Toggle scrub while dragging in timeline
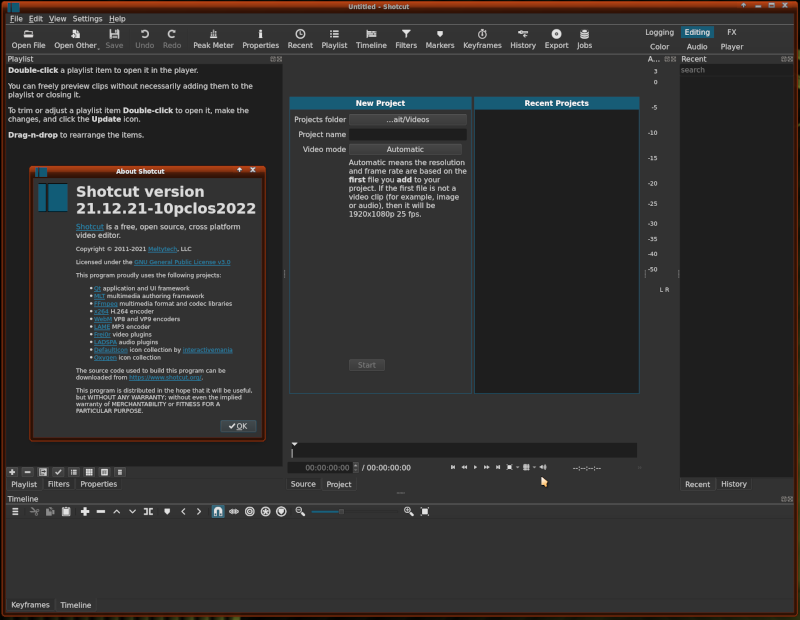The height and width of the screenshot is (620, 800). [234, 511]
